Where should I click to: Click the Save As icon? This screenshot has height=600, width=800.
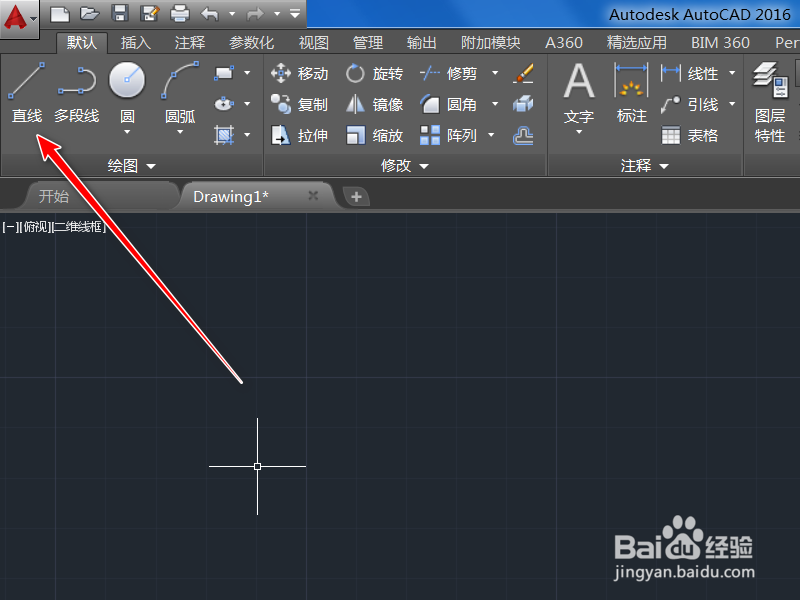click(149, 14)
